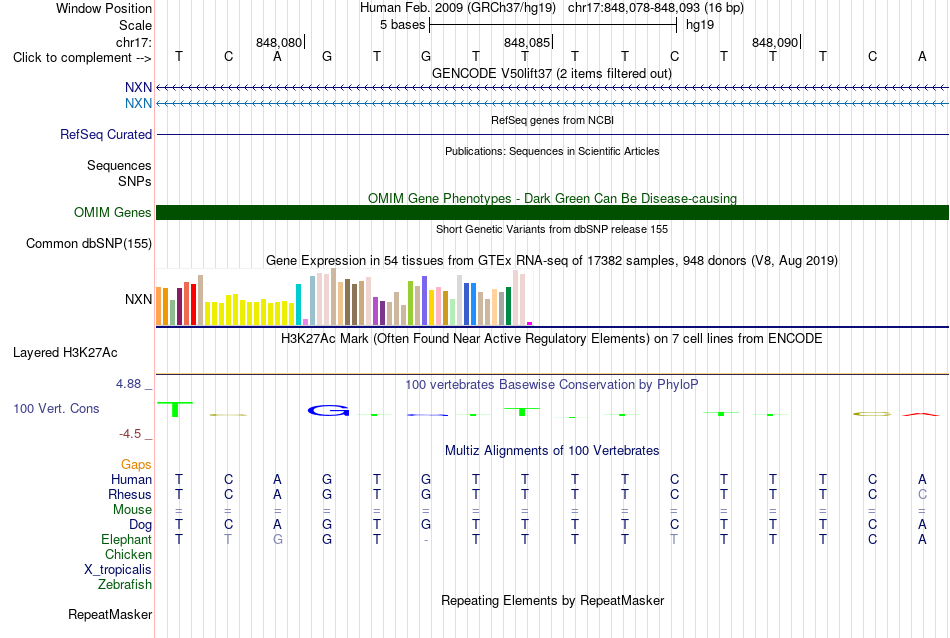Open the RepeatMasker track label
950x638 pixels.
(110, 614)
